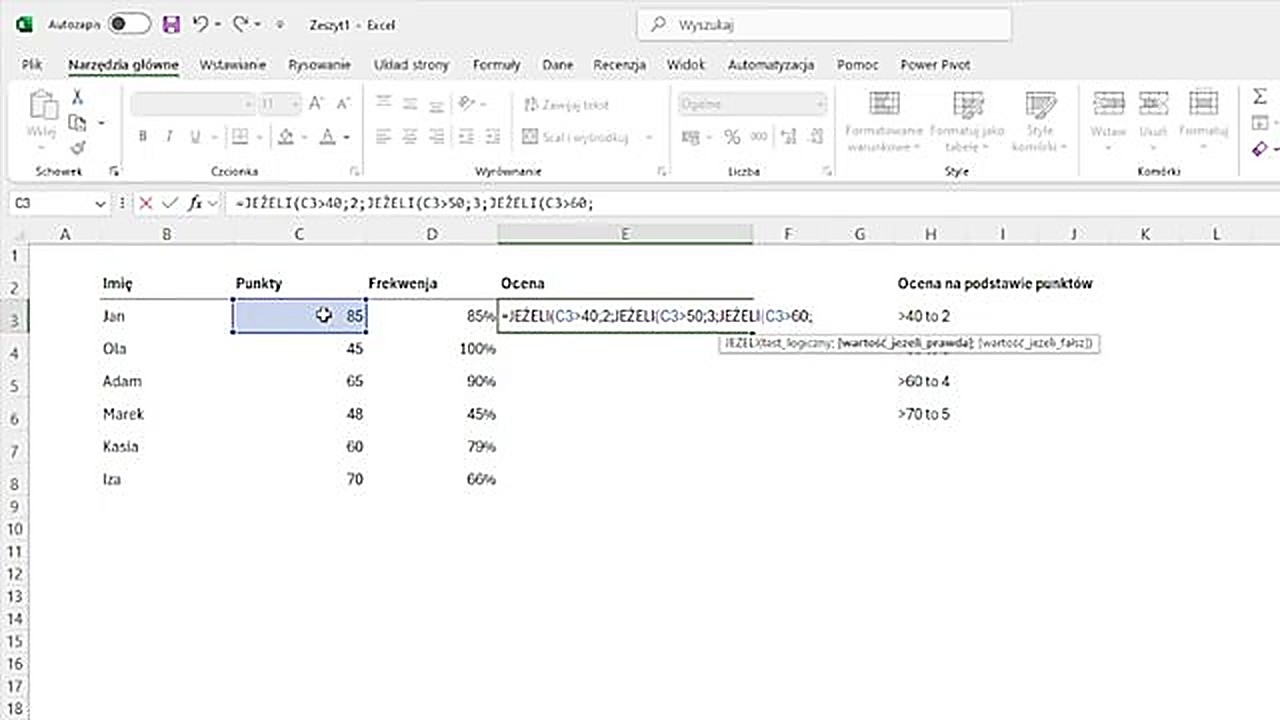The height and width of the screenshot is (720, 1280).
Task: Switch to the Formuły tab
Action: pyautogui.click(x=496, y=65)
